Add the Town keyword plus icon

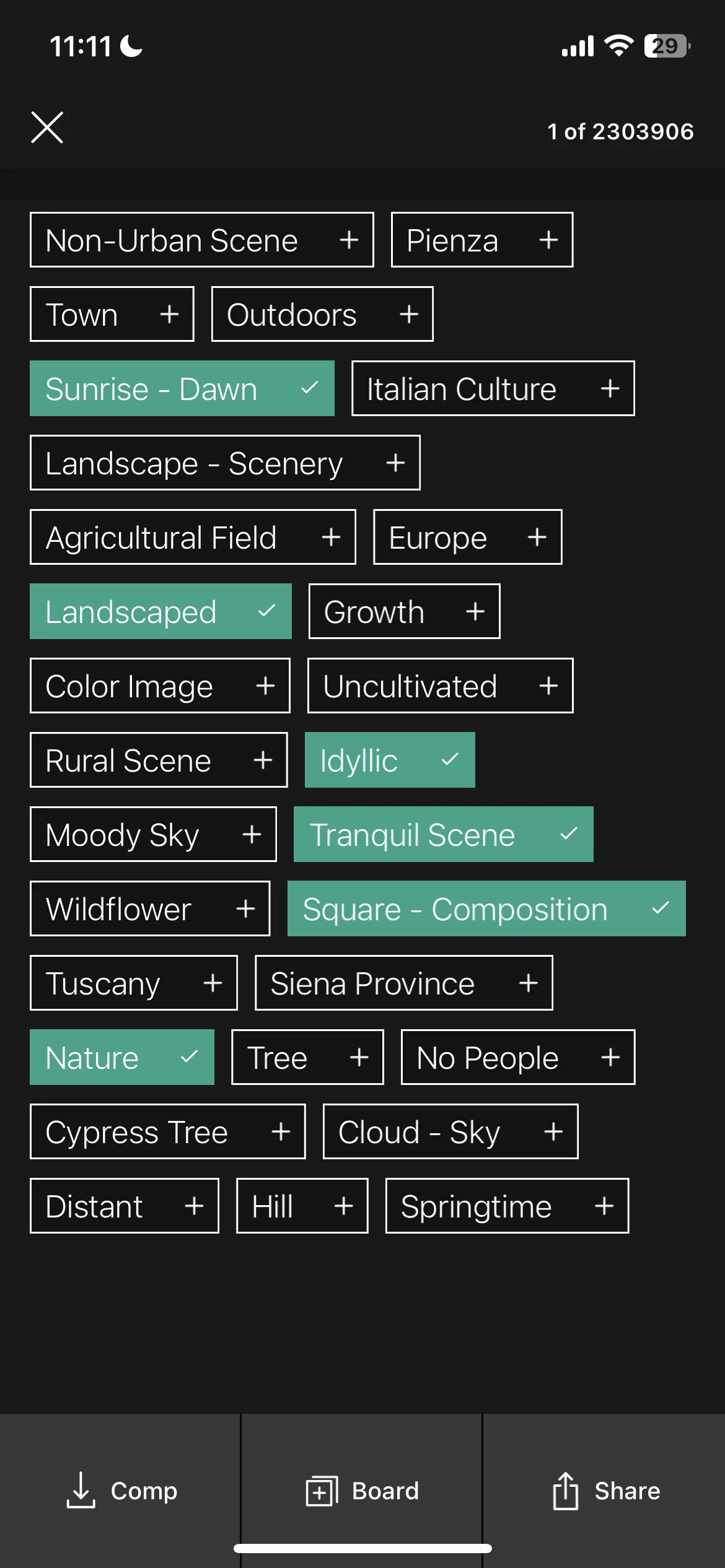tap(169, 314)
